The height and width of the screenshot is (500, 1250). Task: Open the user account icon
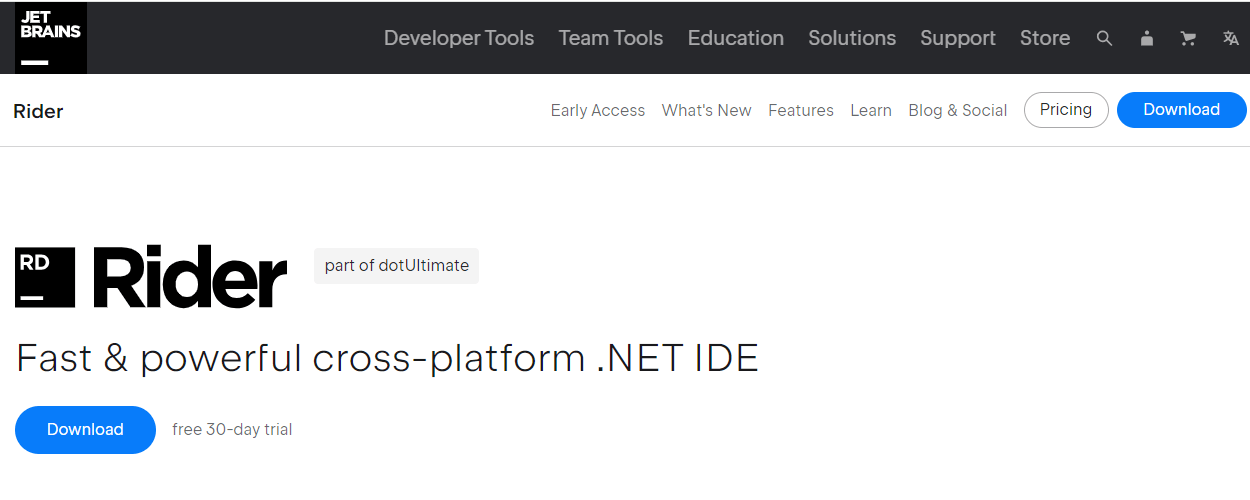(x=1147, y=38)
